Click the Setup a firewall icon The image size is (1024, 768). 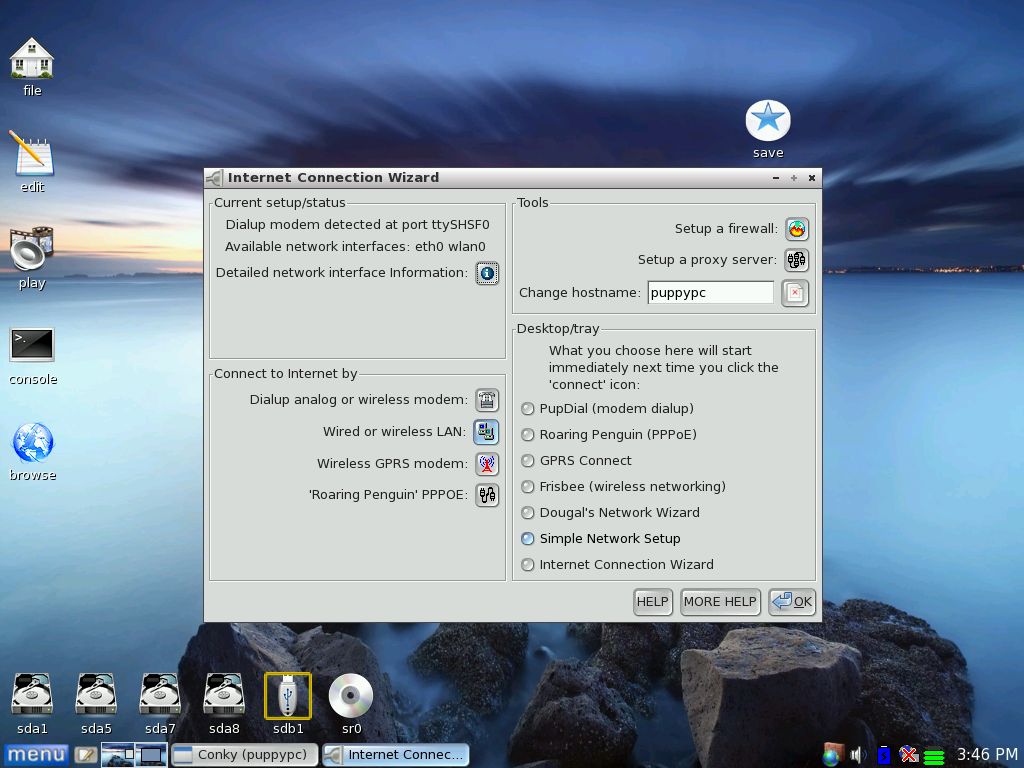click(x=796, y=229)
